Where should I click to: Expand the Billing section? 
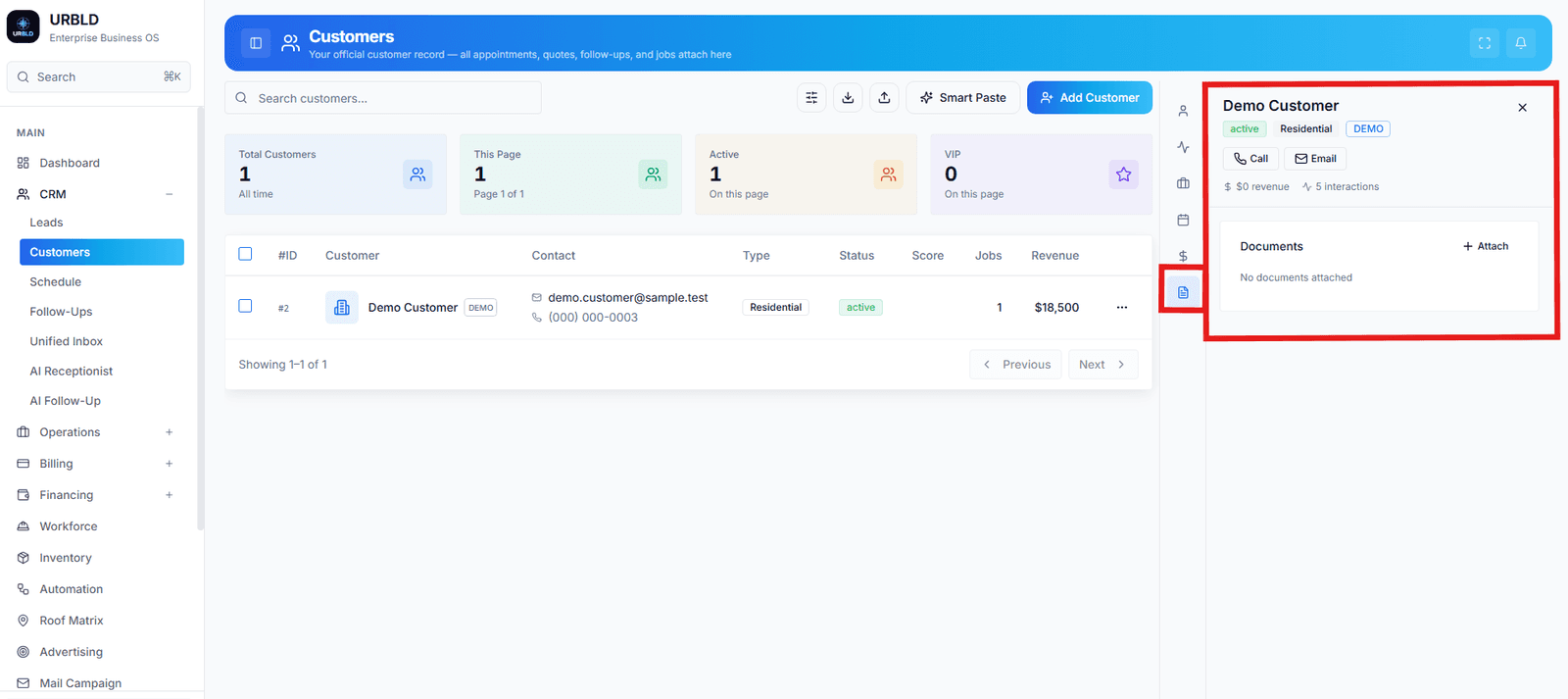pos(169,464)
